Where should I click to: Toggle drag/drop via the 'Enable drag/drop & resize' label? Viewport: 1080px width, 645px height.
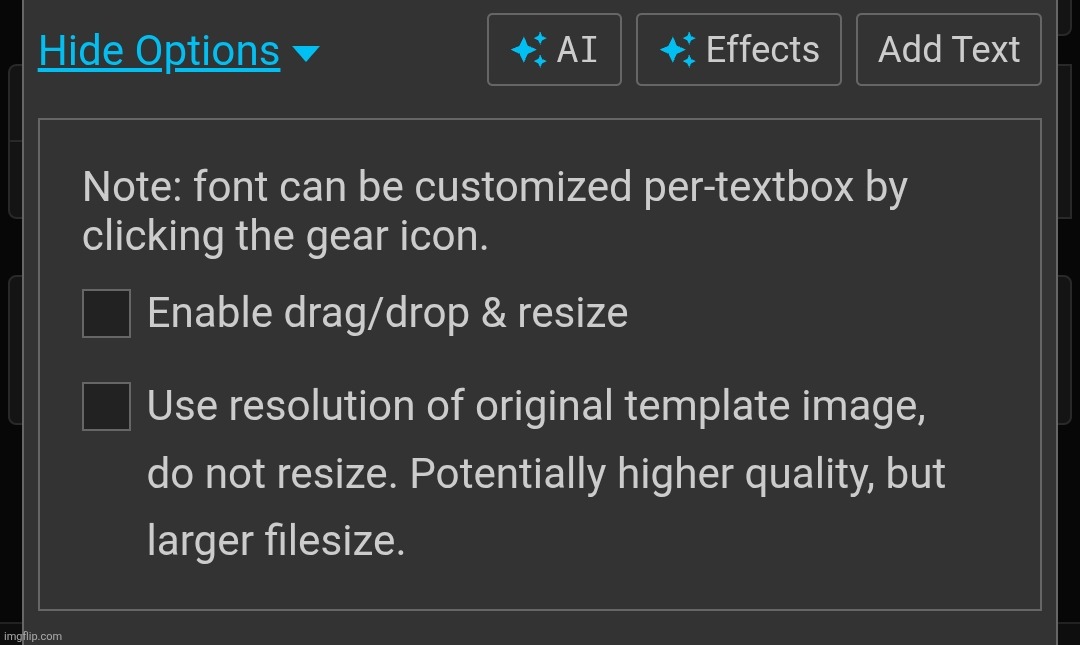coord(388,314)
